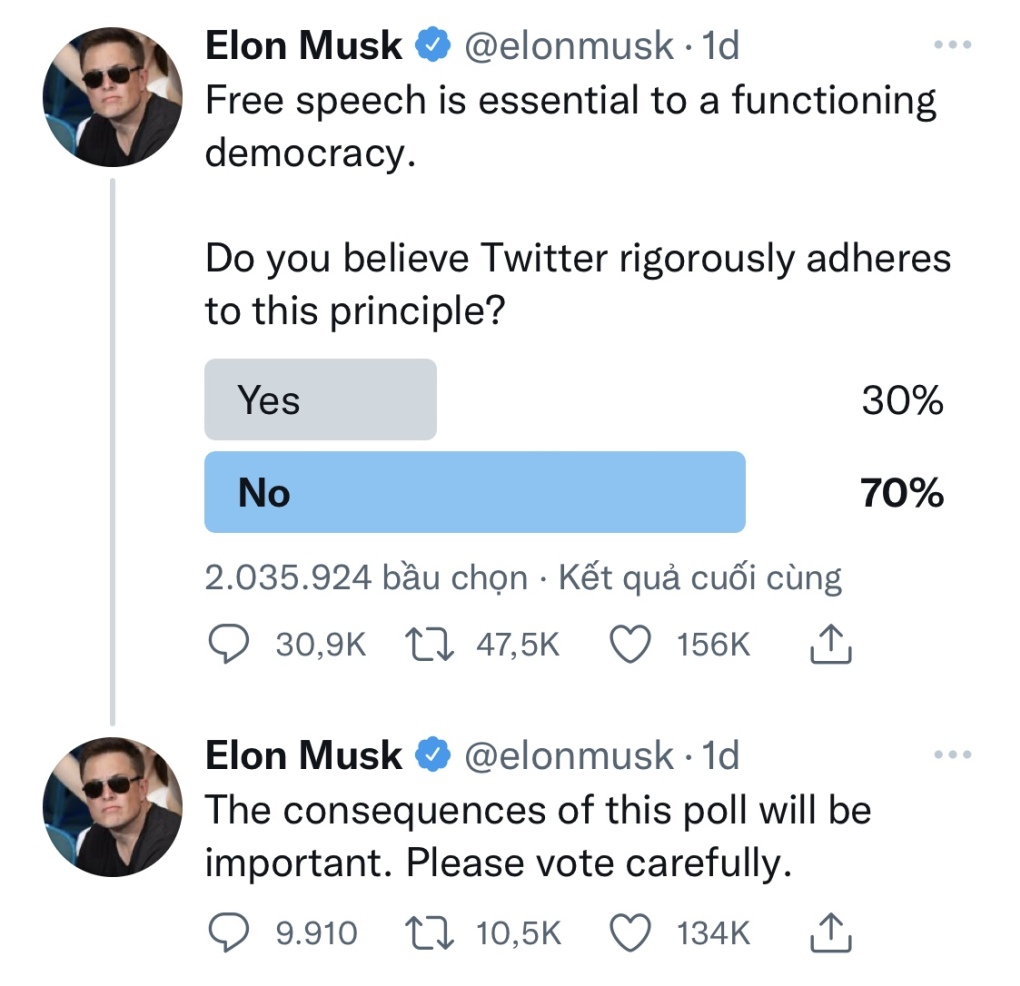The image size is (1020, 986).
Task: Share the 'vote carefully' tweet
Action: tap(829, 934)
